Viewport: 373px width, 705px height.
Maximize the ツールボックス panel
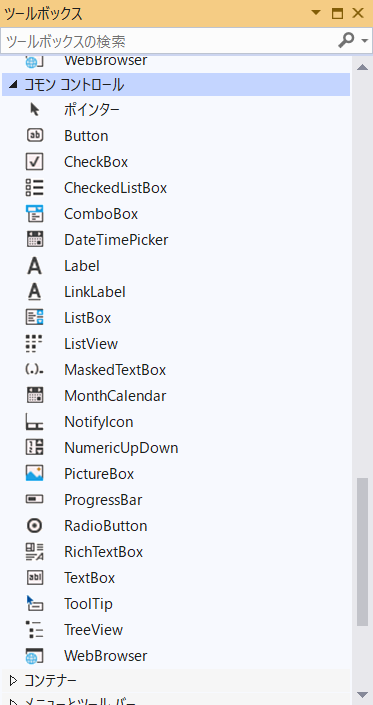pos(337,13)
